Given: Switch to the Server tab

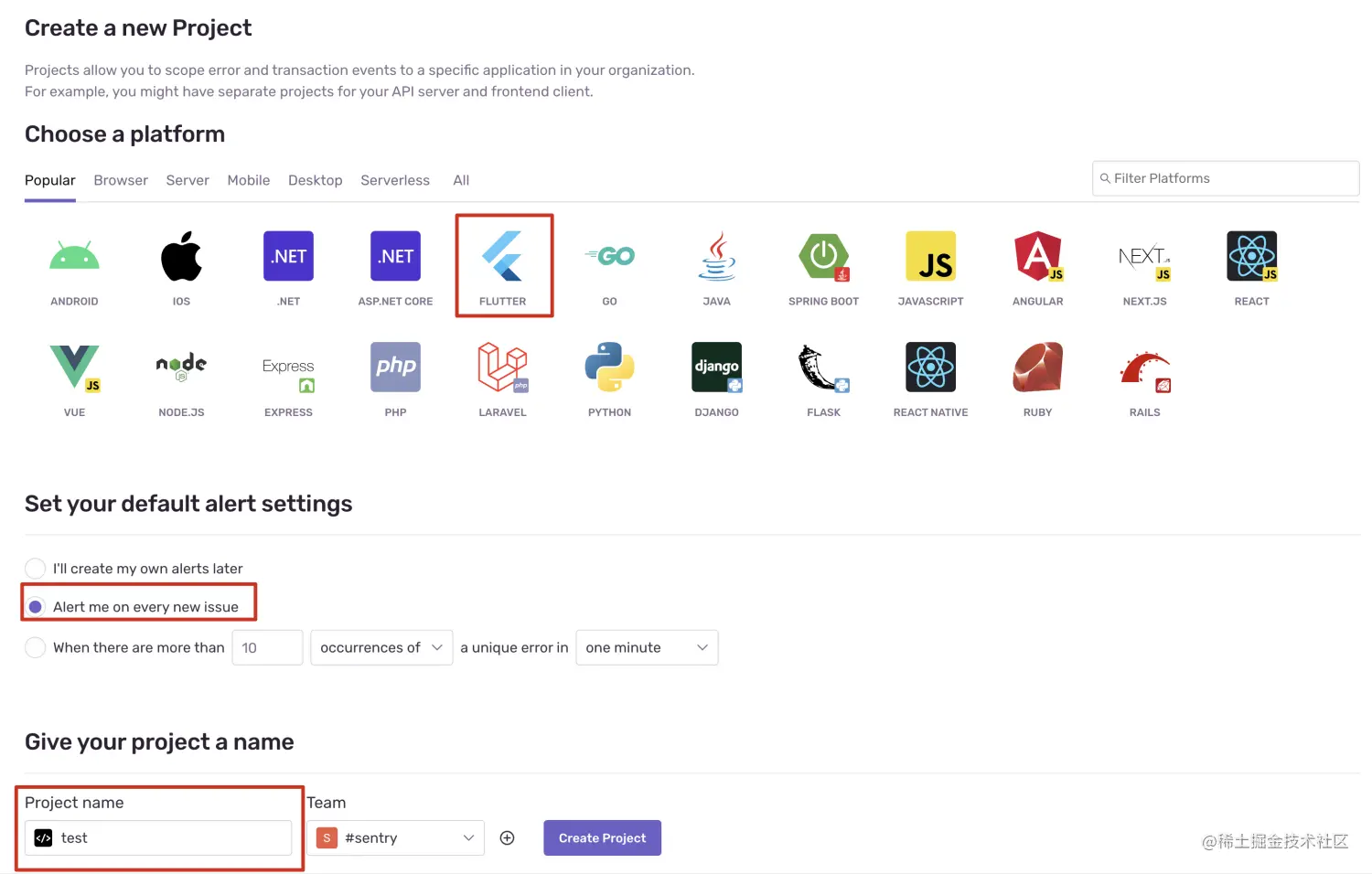Looking at the screenshot, I should point(188,181).
